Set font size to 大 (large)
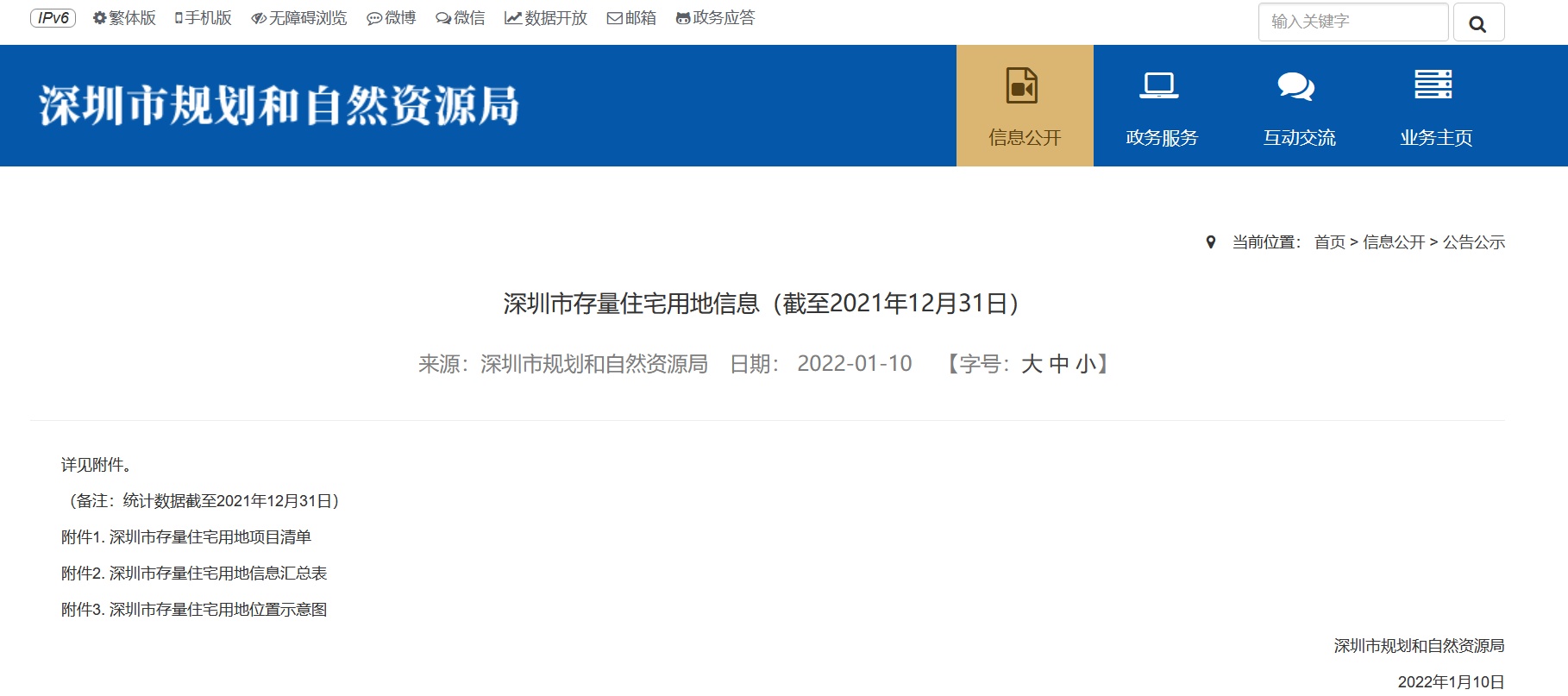Viewport: 1568px width, 696px height. (x=1032, y=364)
